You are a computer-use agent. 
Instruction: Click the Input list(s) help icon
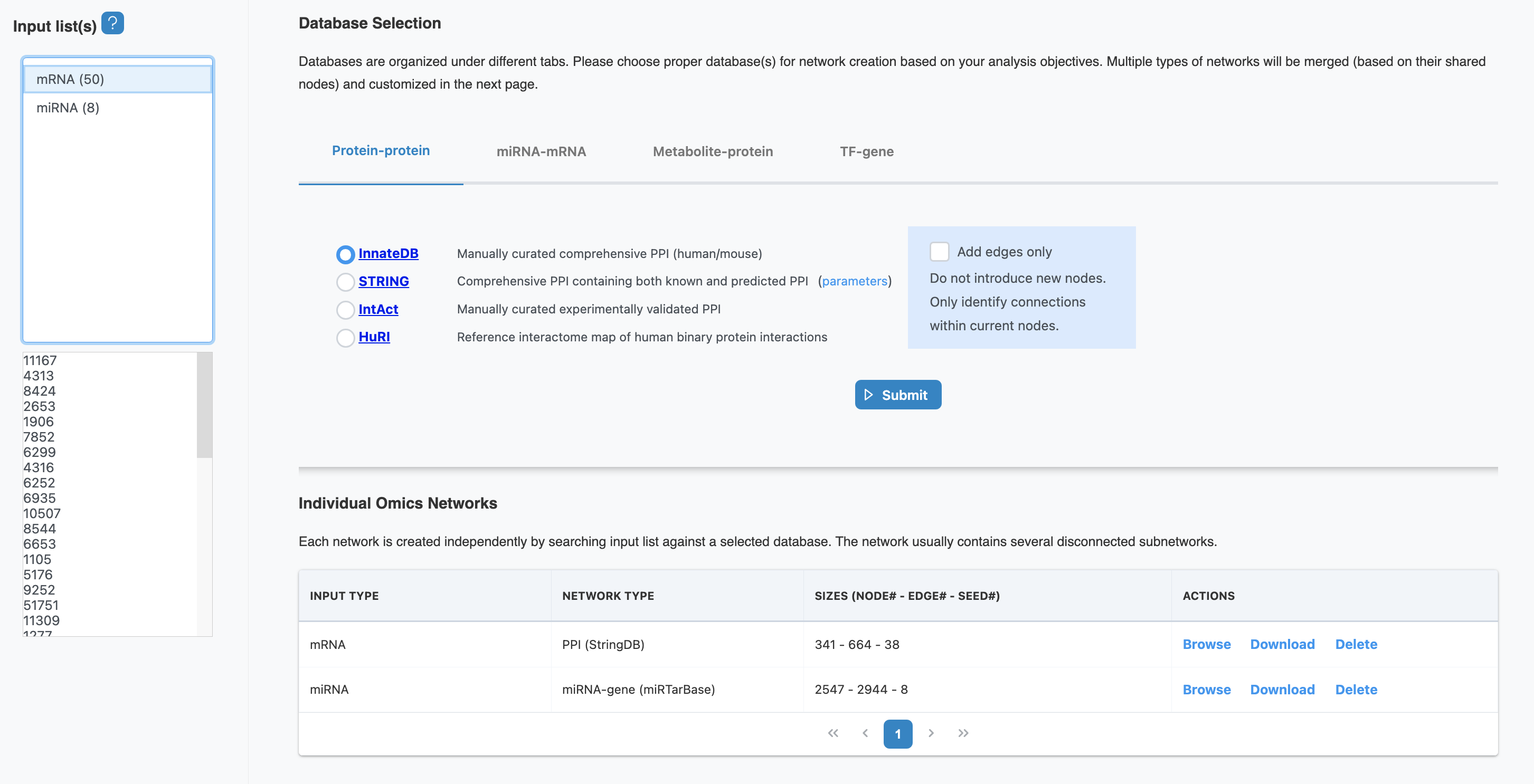[x=112, y=24]
